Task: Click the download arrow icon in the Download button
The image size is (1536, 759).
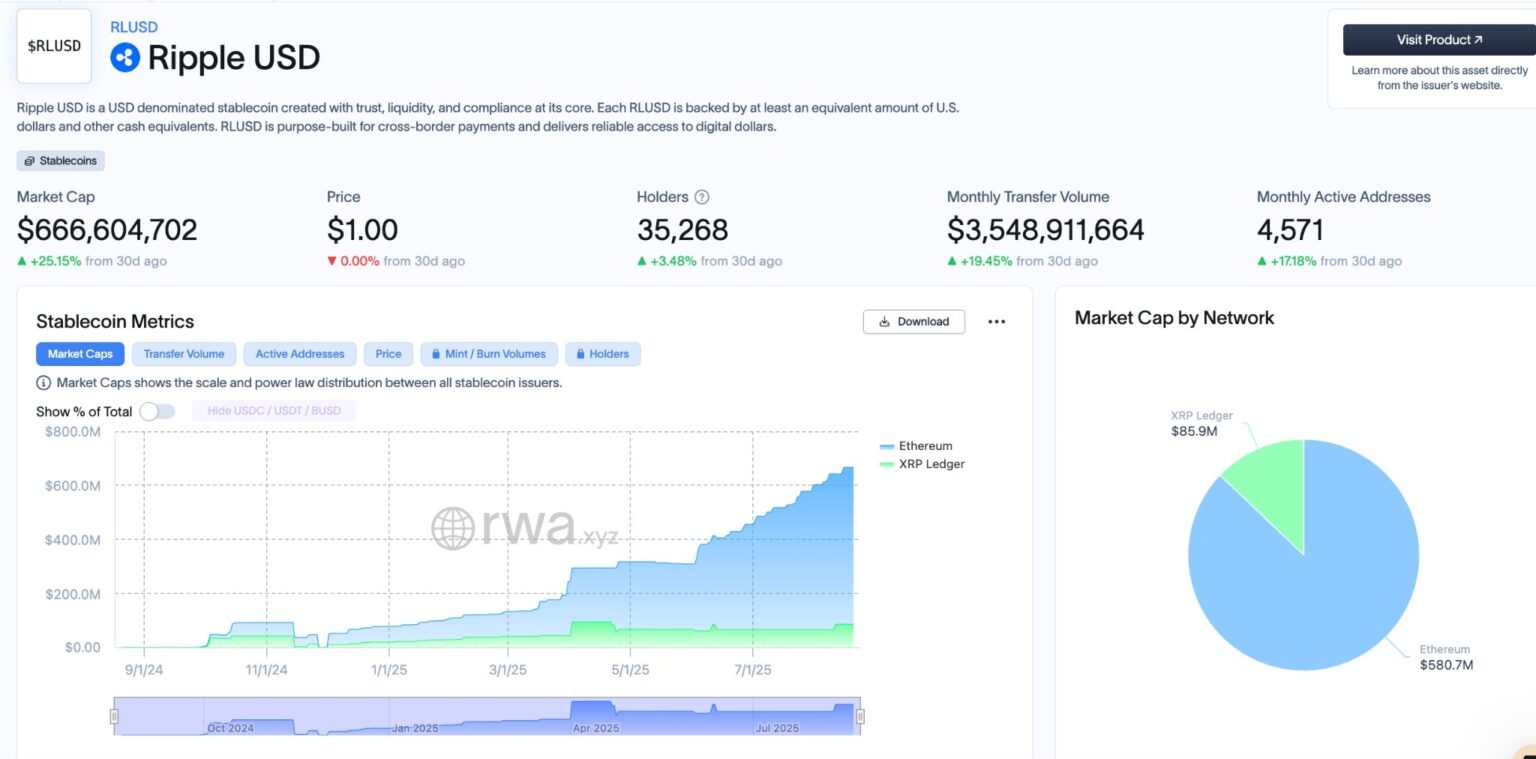Action: click(x=884, y=321)
